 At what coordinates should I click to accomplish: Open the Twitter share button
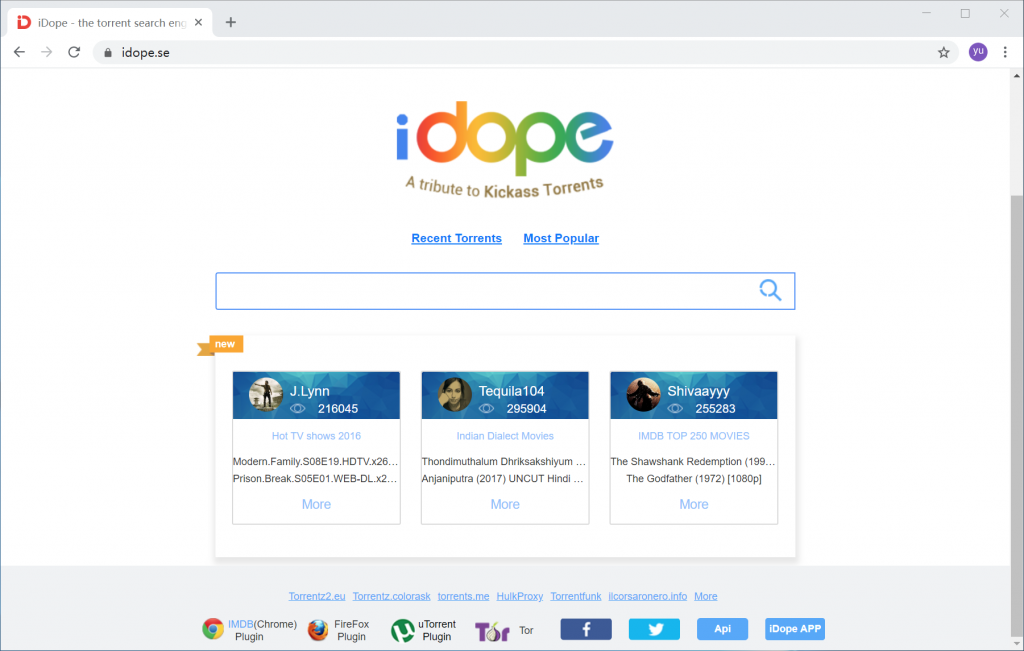click(x=654, y=629)
